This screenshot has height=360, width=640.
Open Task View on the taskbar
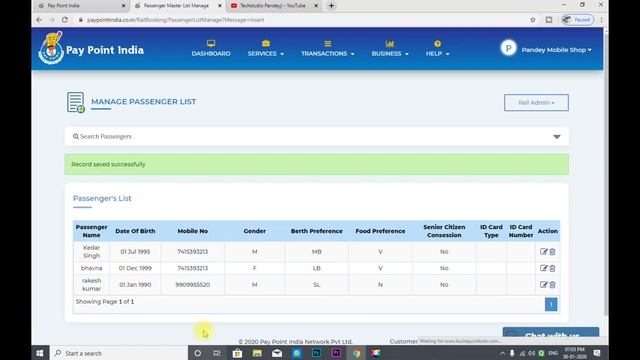tap(217, 353)
